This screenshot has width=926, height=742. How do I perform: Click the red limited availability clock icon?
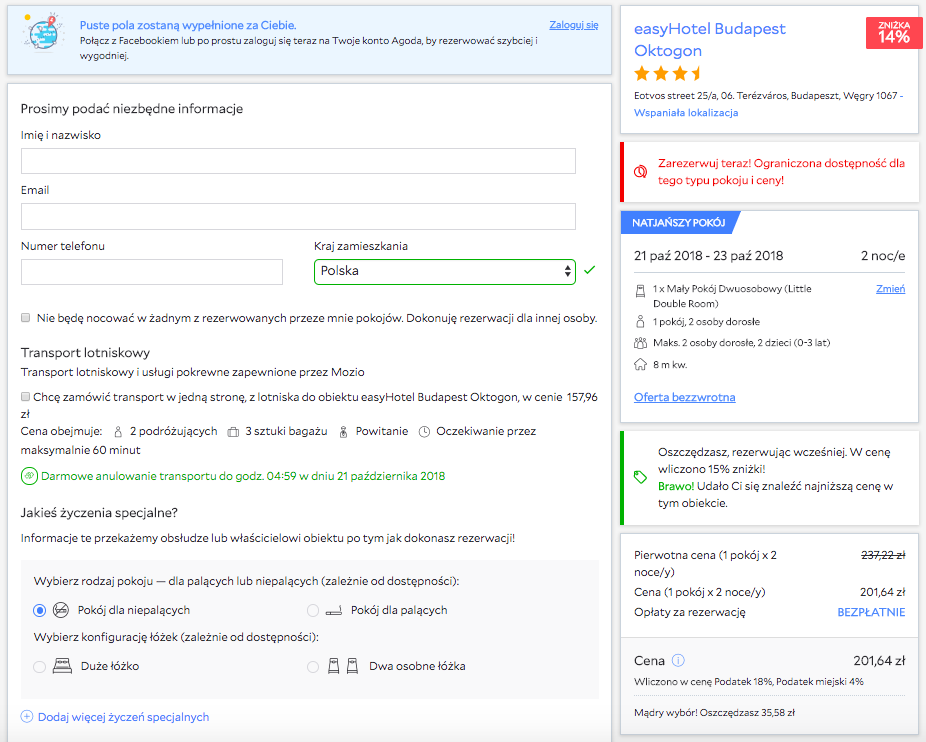pyautogui.click(x=640, y=172)
